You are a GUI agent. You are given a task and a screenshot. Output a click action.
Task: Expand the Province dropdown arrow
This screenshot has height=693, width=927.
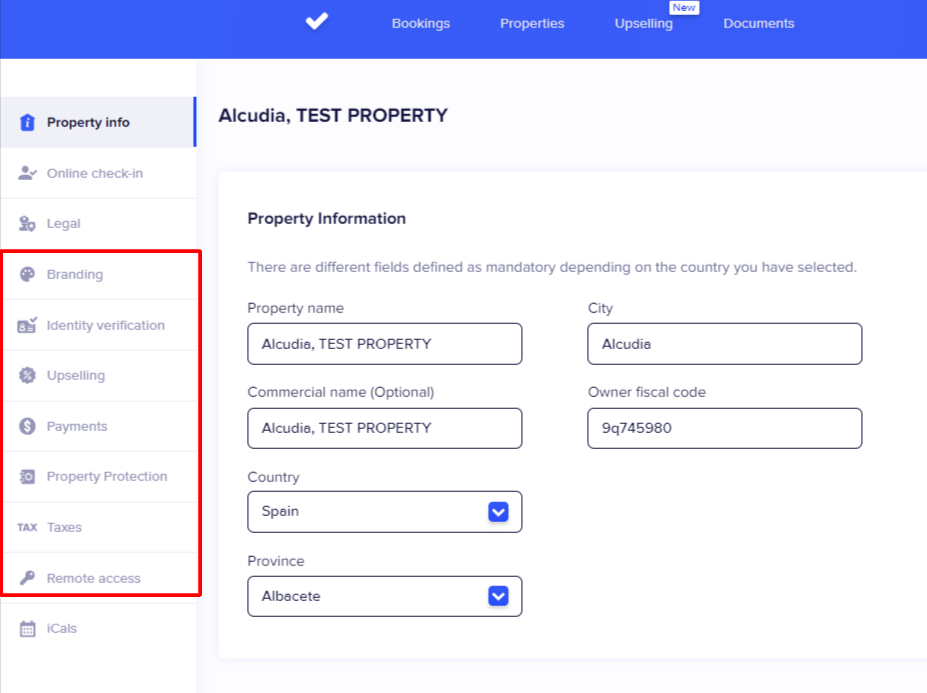(x=498, y=596)
